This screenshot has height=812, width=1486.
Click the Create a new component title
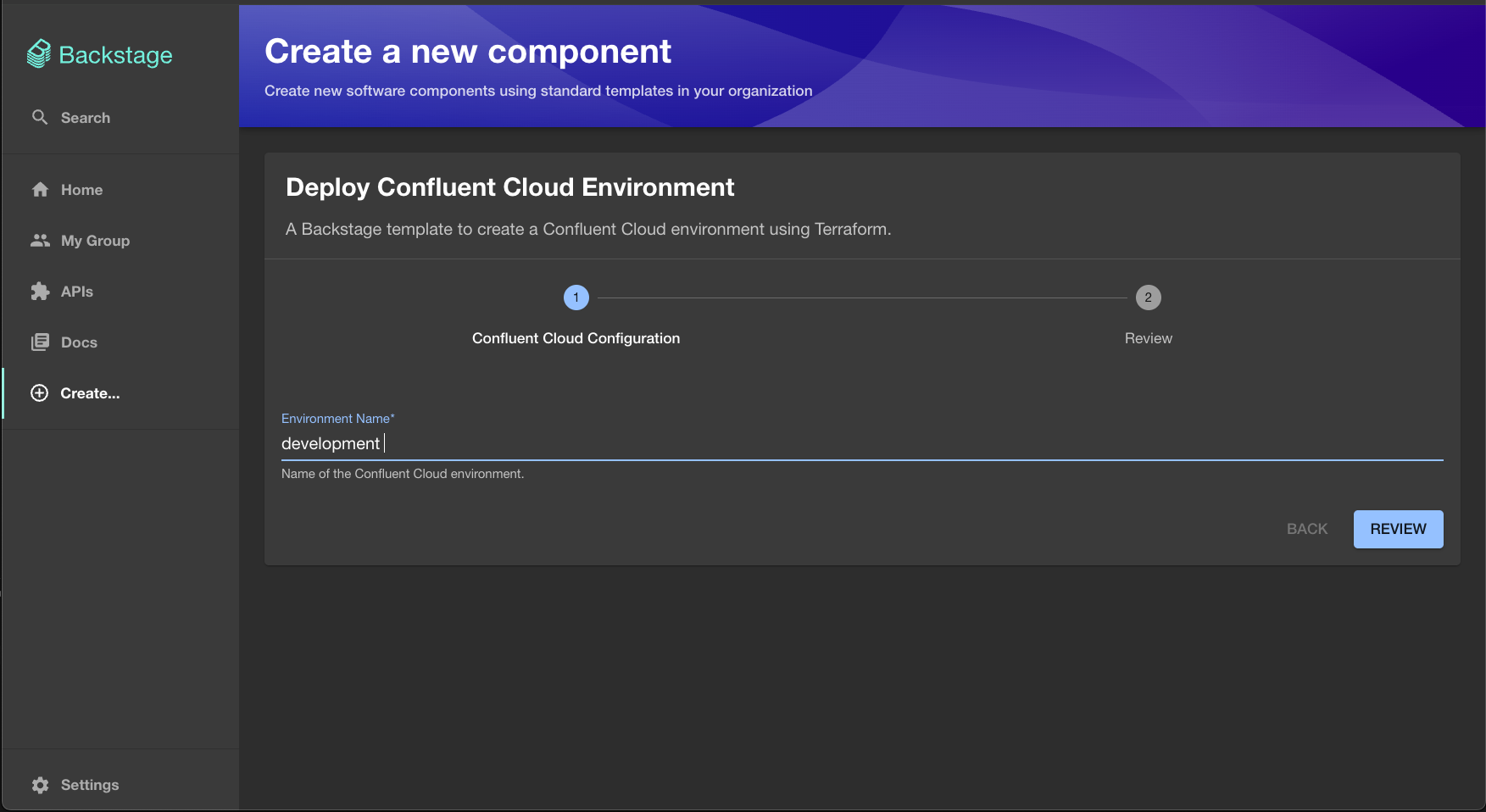coord(468,52)
